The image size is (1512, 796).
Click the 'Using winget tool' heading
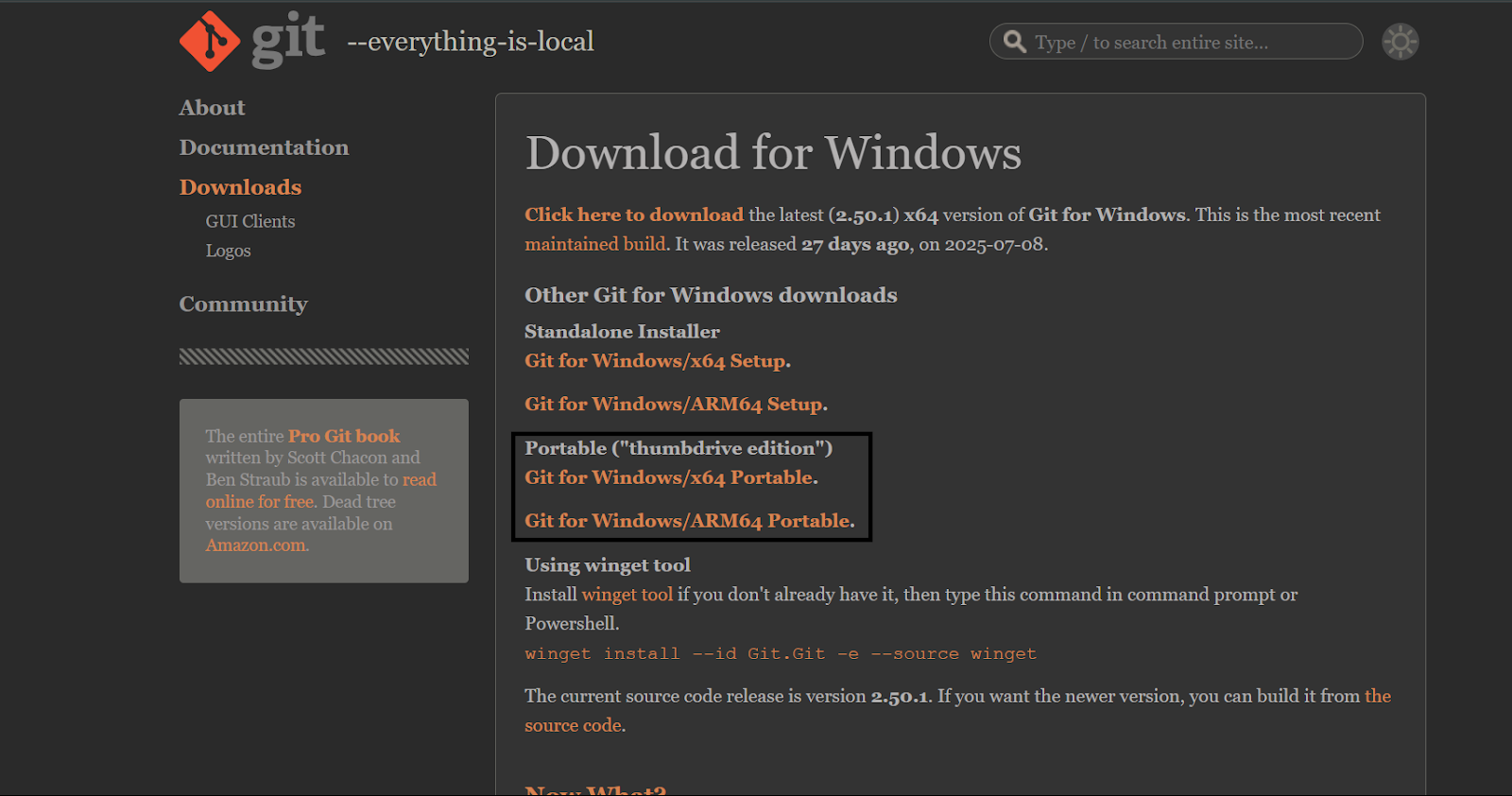[608, 565]
